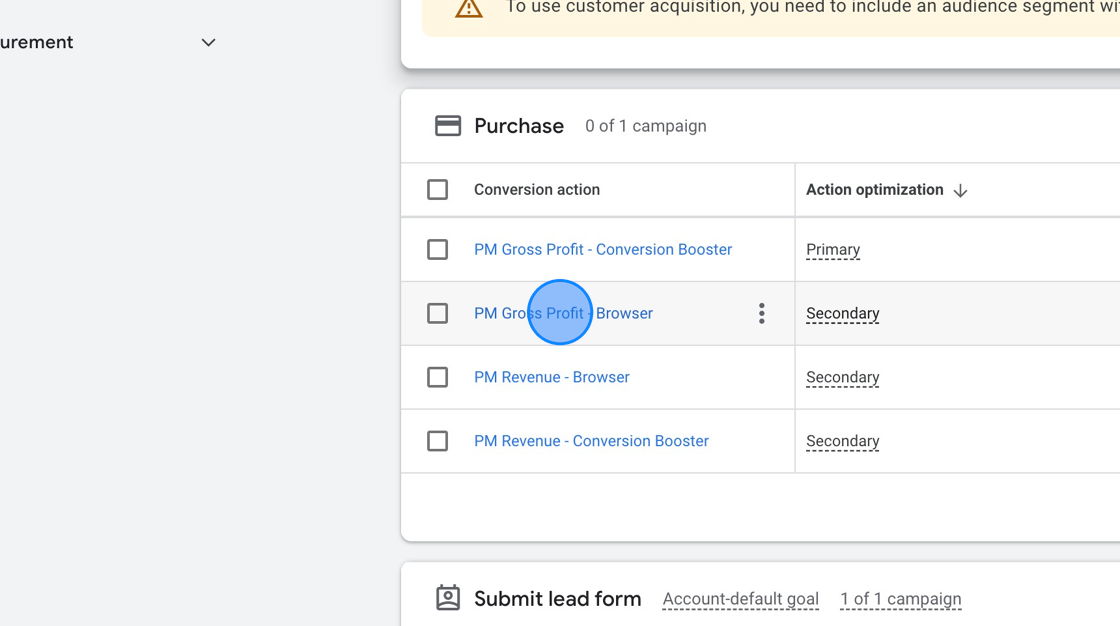Image resolution: width=1120 pixels, height=626 pixels.
Task: Open PM Revenue - Conversion Booster link
Action: 591,441
